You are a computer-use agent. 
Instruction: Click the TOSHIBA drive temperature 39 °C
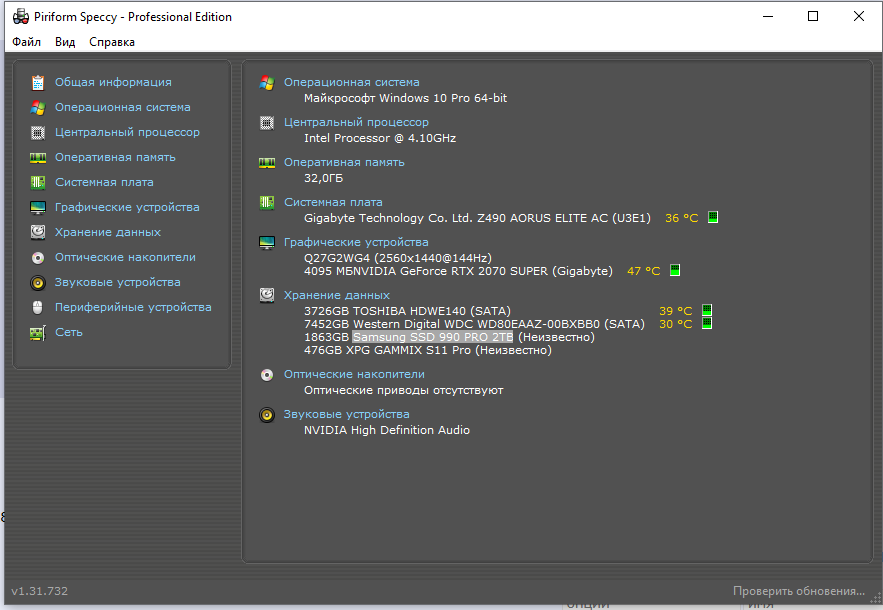pyautogui.click(x=676, y=311)
